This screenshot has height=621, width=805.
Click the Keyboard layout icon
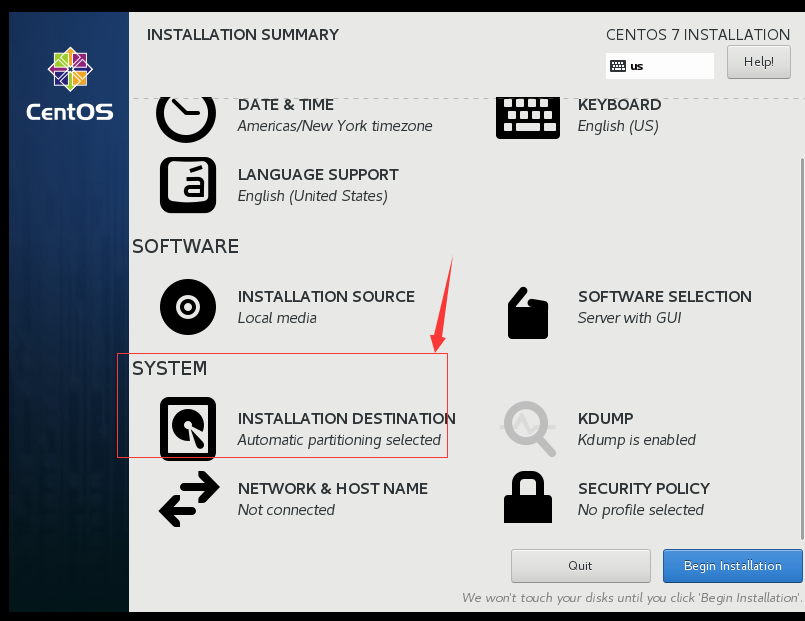coord(528,118)
